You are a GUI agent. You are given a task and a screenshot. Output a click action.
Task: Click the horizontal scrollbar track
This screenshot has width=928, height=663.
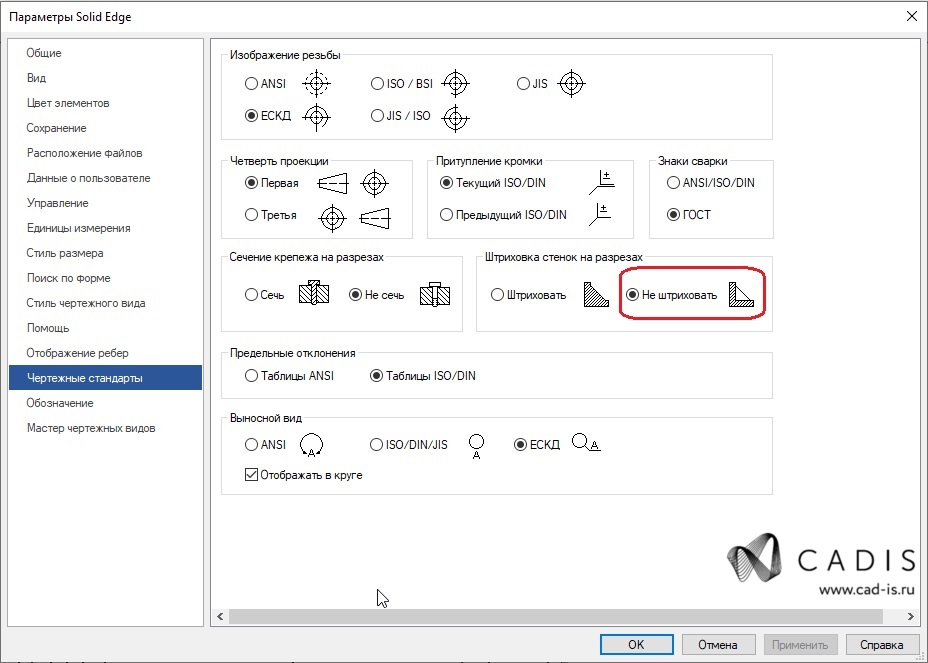pyautogui.click(x=556, y=616)
